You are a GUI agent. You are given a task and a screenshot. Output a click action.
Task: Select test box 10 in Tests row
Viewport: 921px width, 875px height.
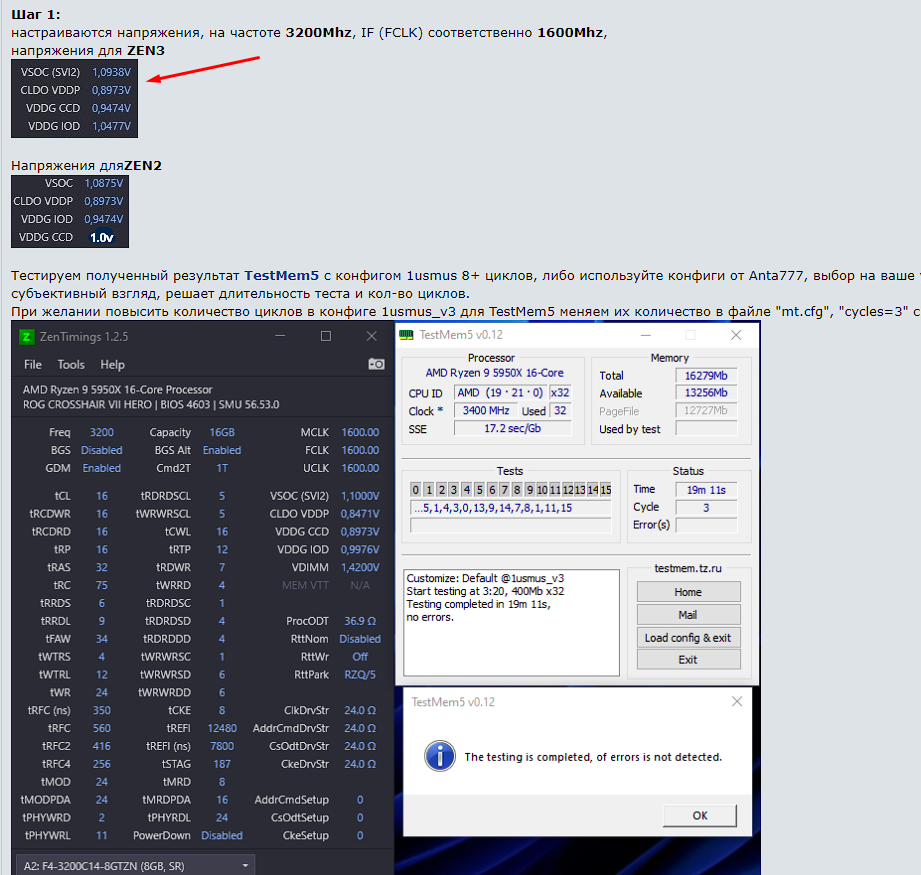pos(542,490)
